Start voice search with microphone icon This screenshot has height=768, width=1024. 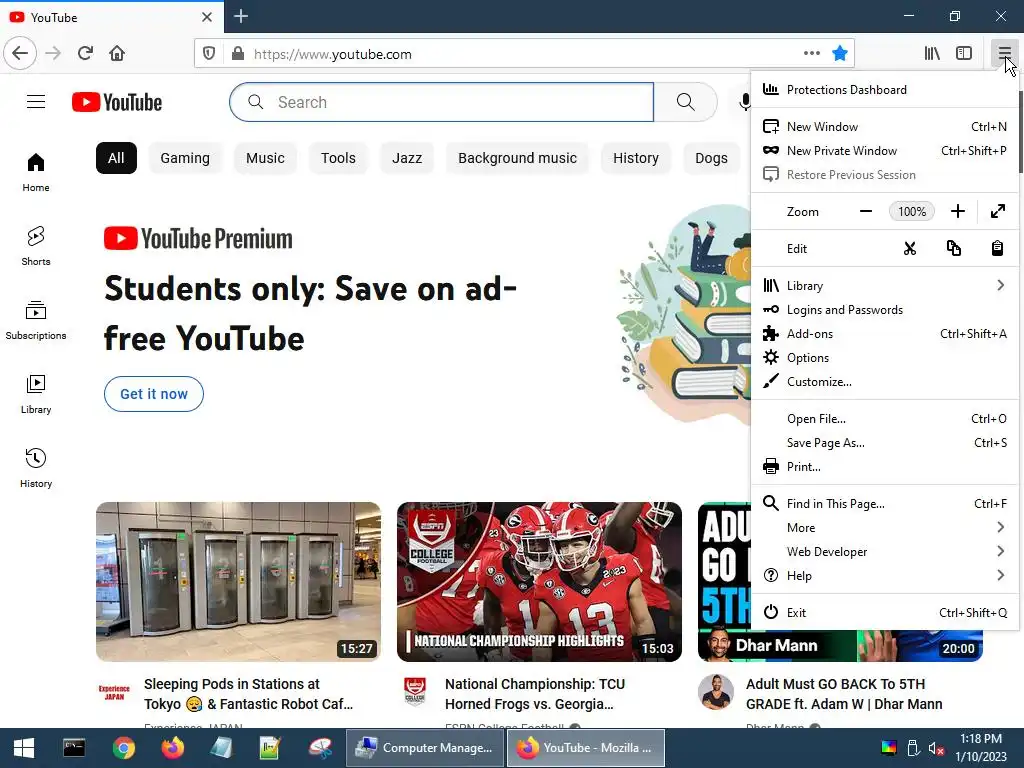pos(744,102)
